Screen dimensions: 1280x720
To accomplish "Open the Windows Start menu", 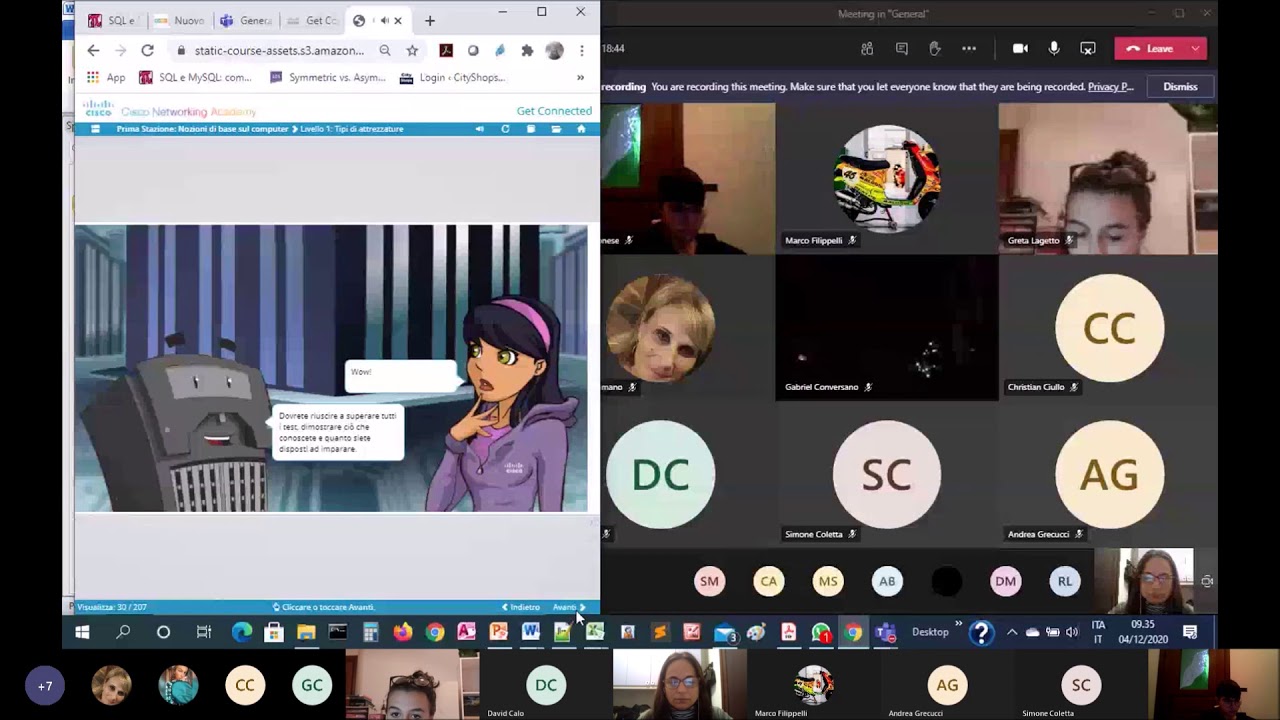I will pyautogui.click(x=82, y=632).
